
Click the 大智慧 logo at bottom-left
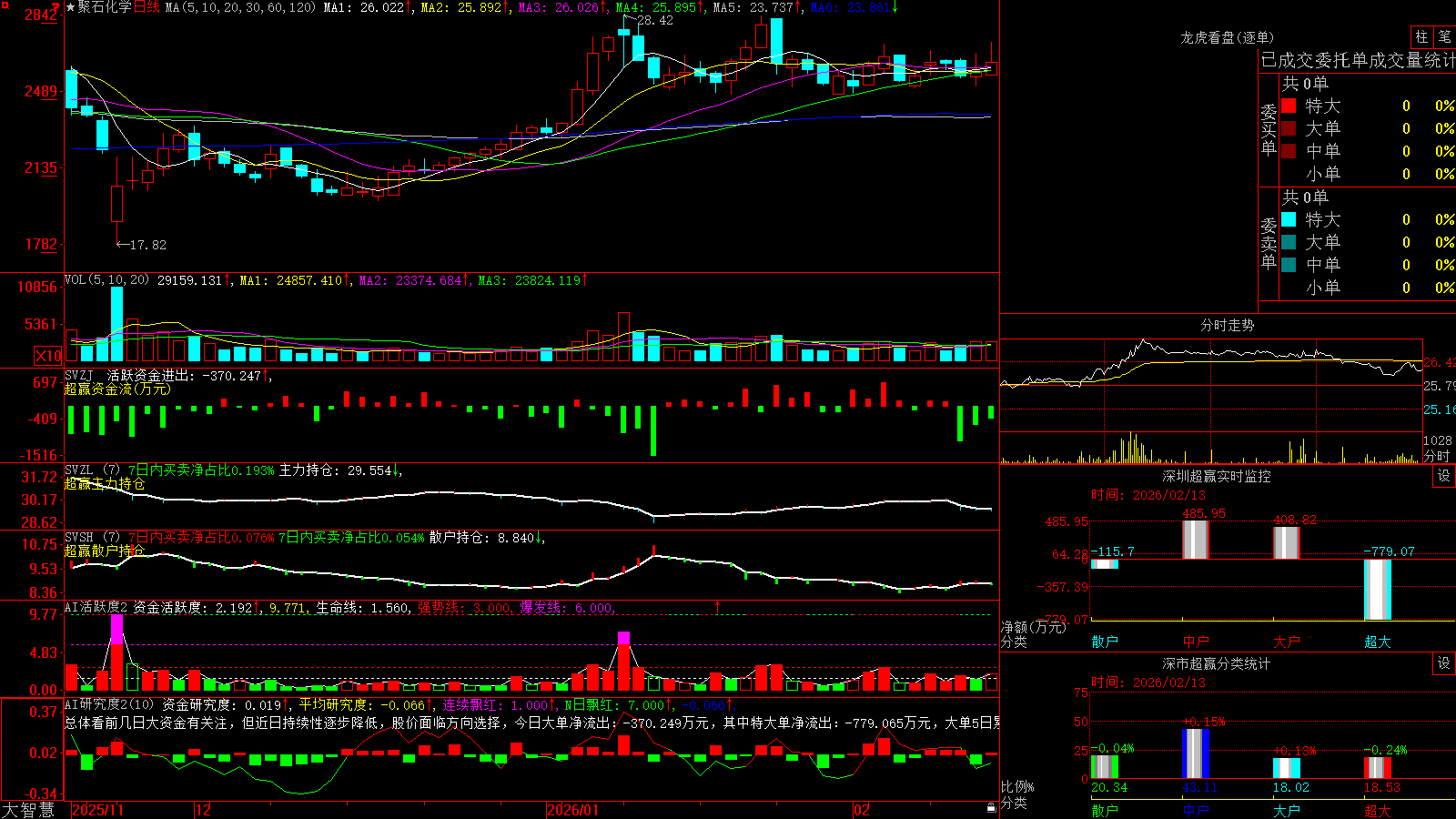28,810
